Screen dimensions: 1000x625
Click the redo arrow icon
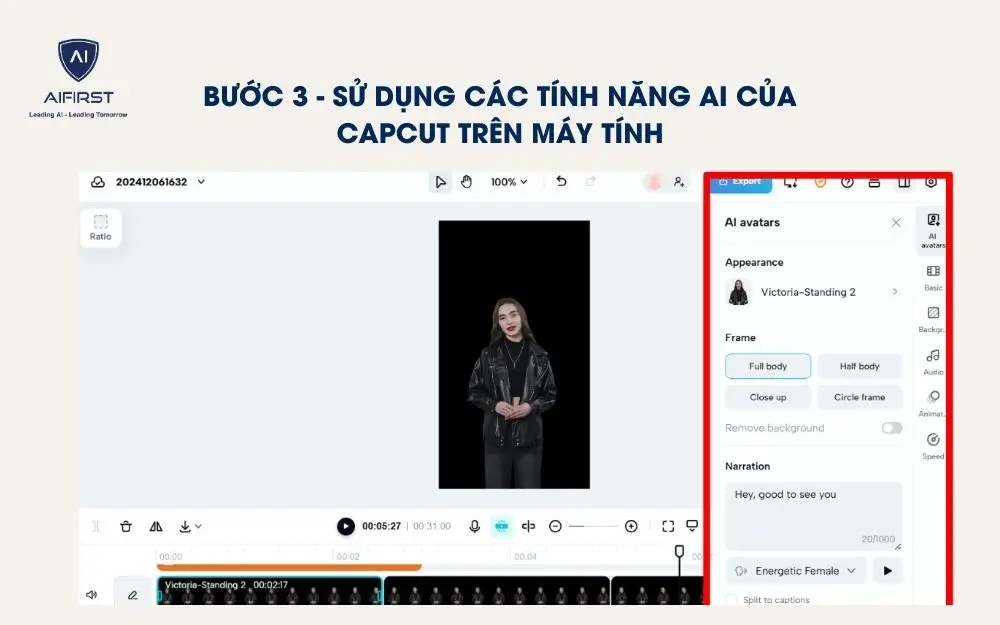click(x=591, y=182)
